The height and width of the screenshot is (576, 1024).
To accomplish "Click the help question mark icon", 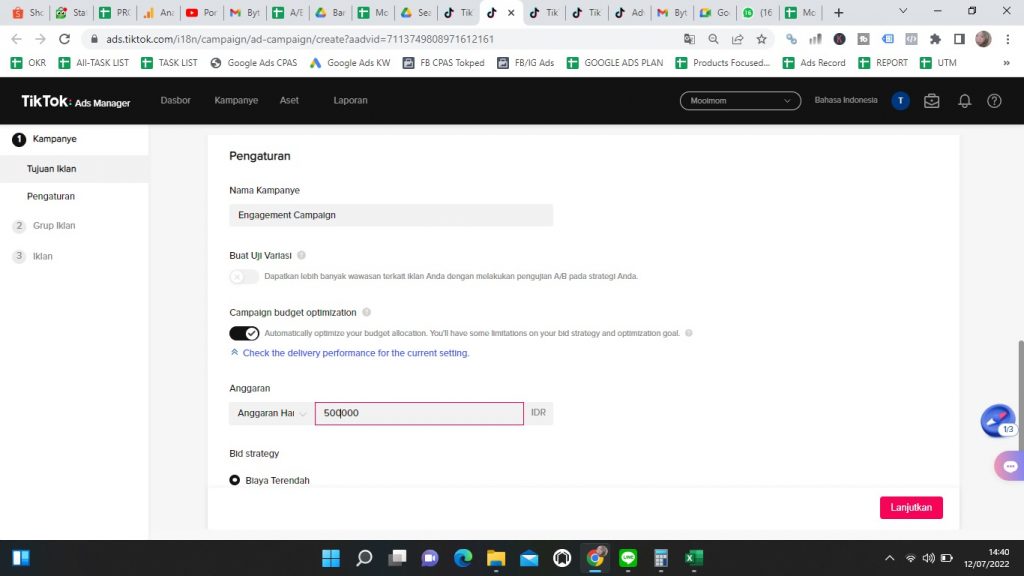I will click(994, 101).
